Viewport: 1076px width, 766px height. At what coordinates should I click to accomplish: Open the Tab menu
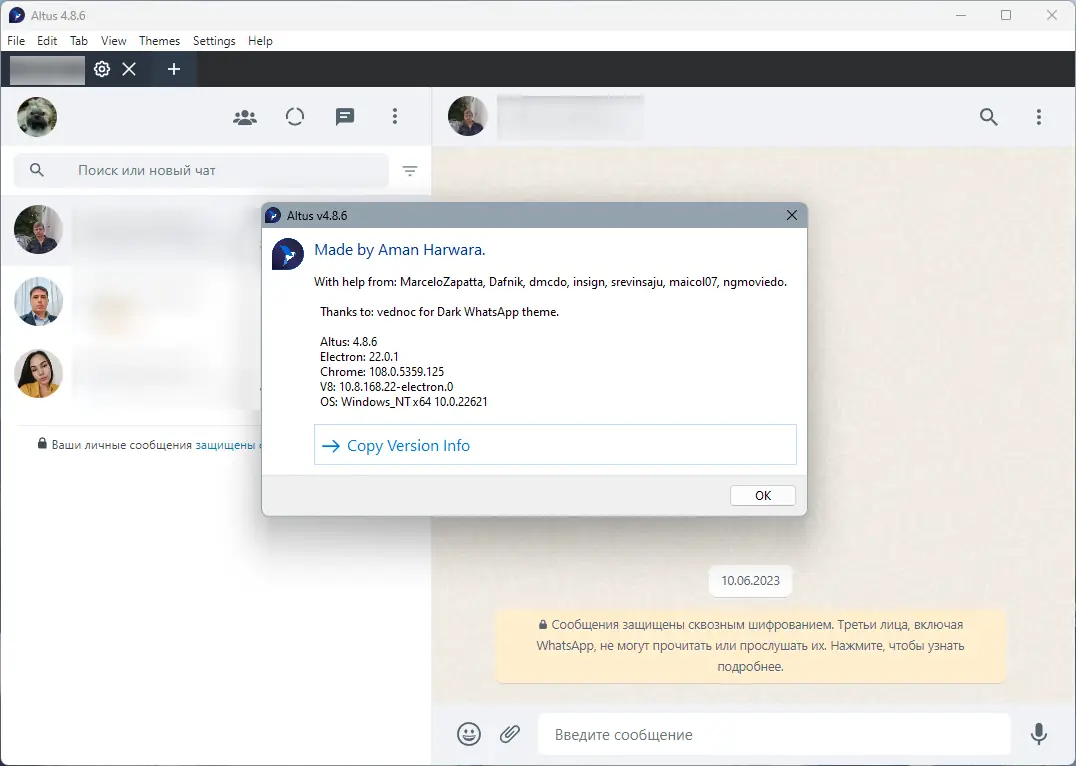pyautogui.click(x=79, y=41)
